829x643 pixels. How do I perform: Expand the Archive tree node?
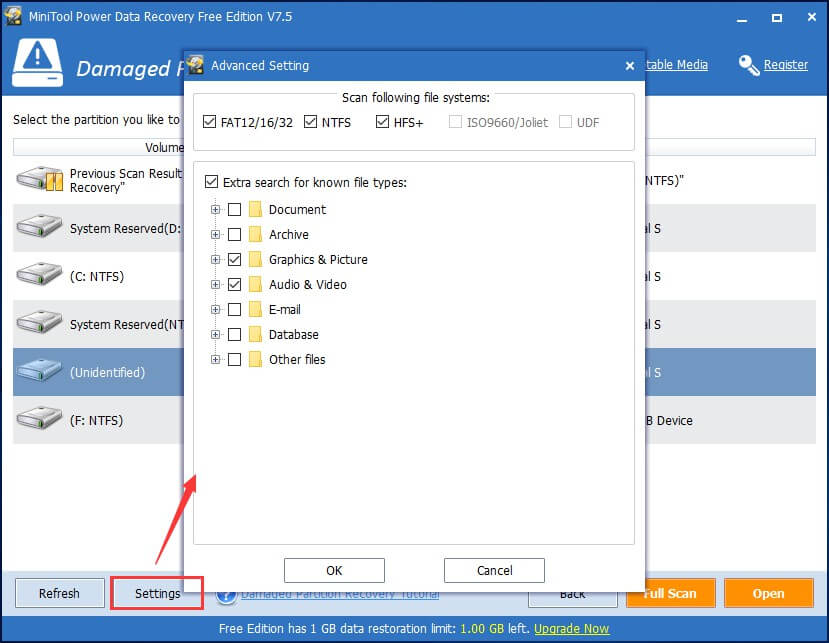pyautogui.click(x=215, y=234)
